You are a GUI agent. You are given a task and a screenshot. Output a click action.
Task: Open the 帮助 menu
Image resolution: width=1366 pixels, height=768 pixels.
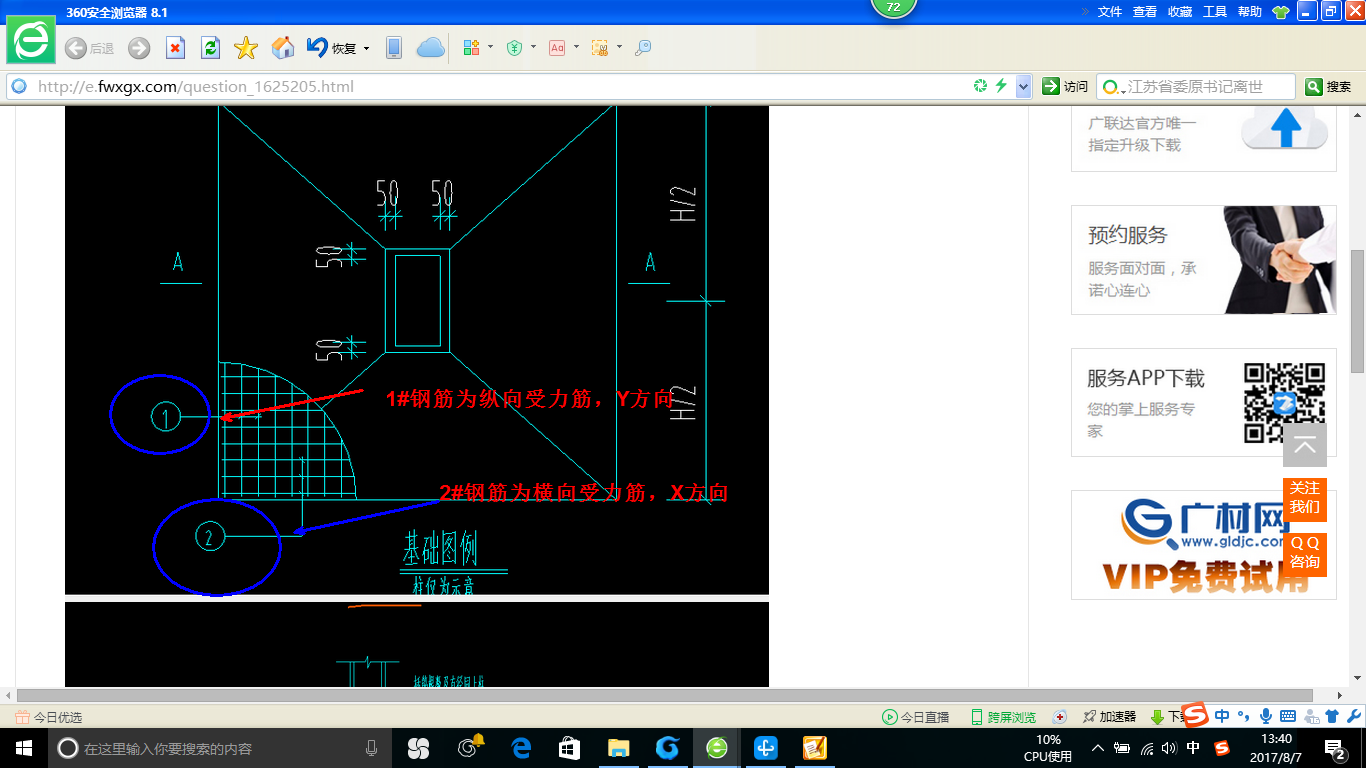point(1250,12)
